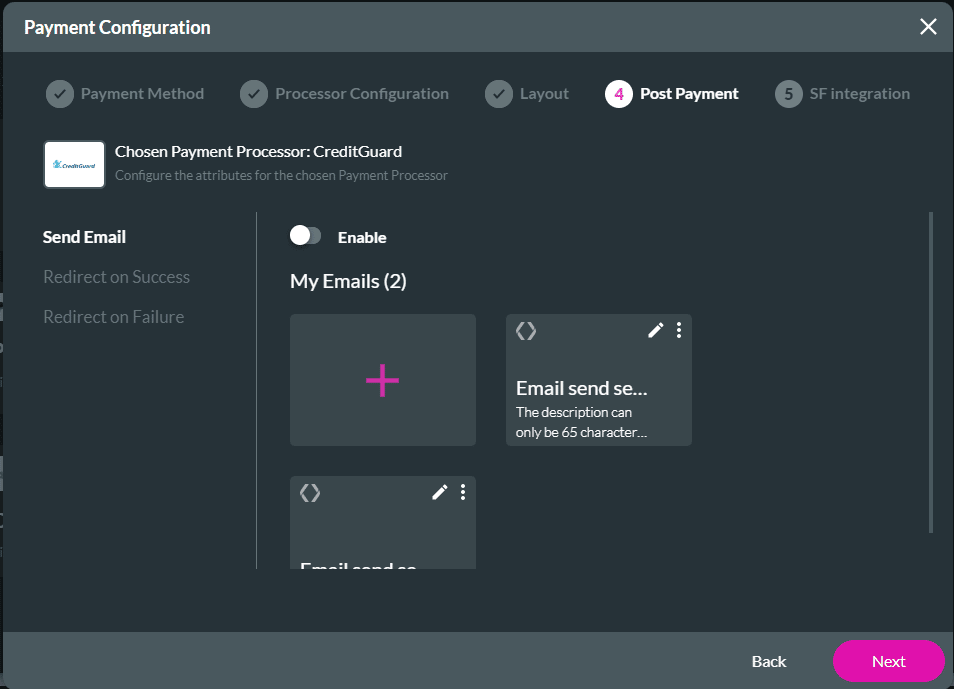Select Send Email in the sidebar

pos(84,237)
